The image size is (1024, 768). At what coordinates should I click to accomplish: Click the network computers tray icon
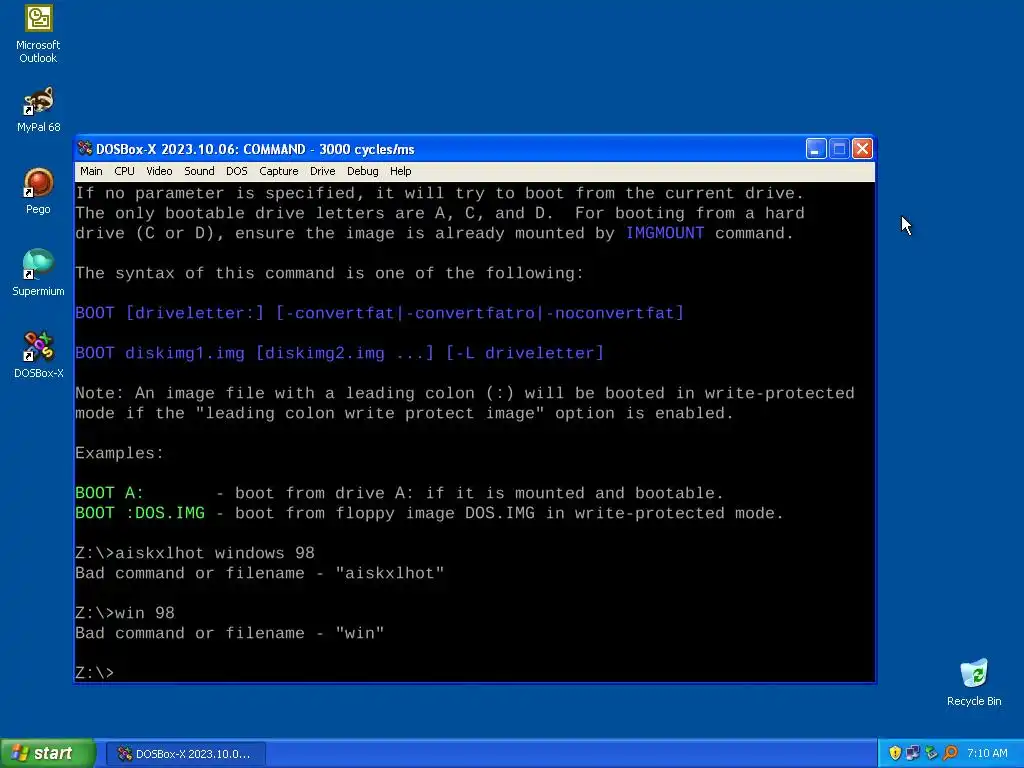click(x=913, y=753)
